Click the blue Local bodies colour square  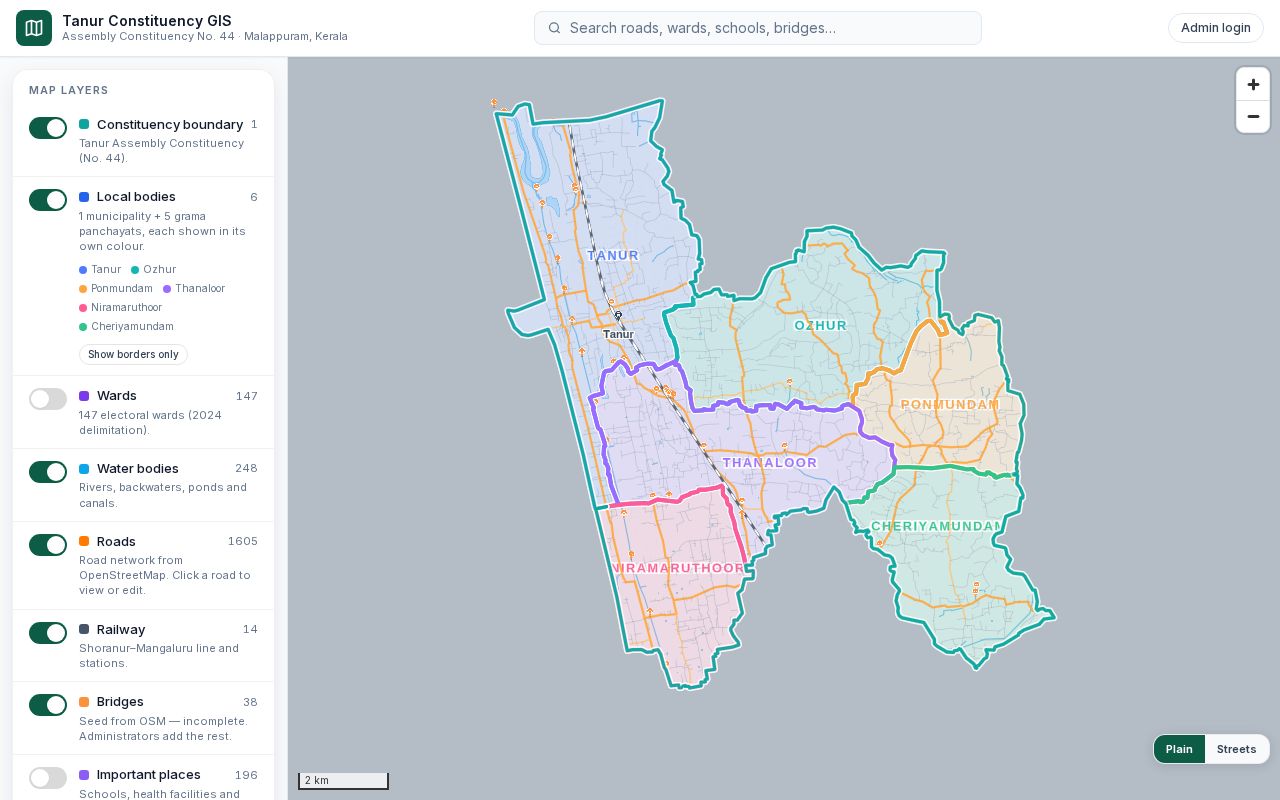(84, 197)
